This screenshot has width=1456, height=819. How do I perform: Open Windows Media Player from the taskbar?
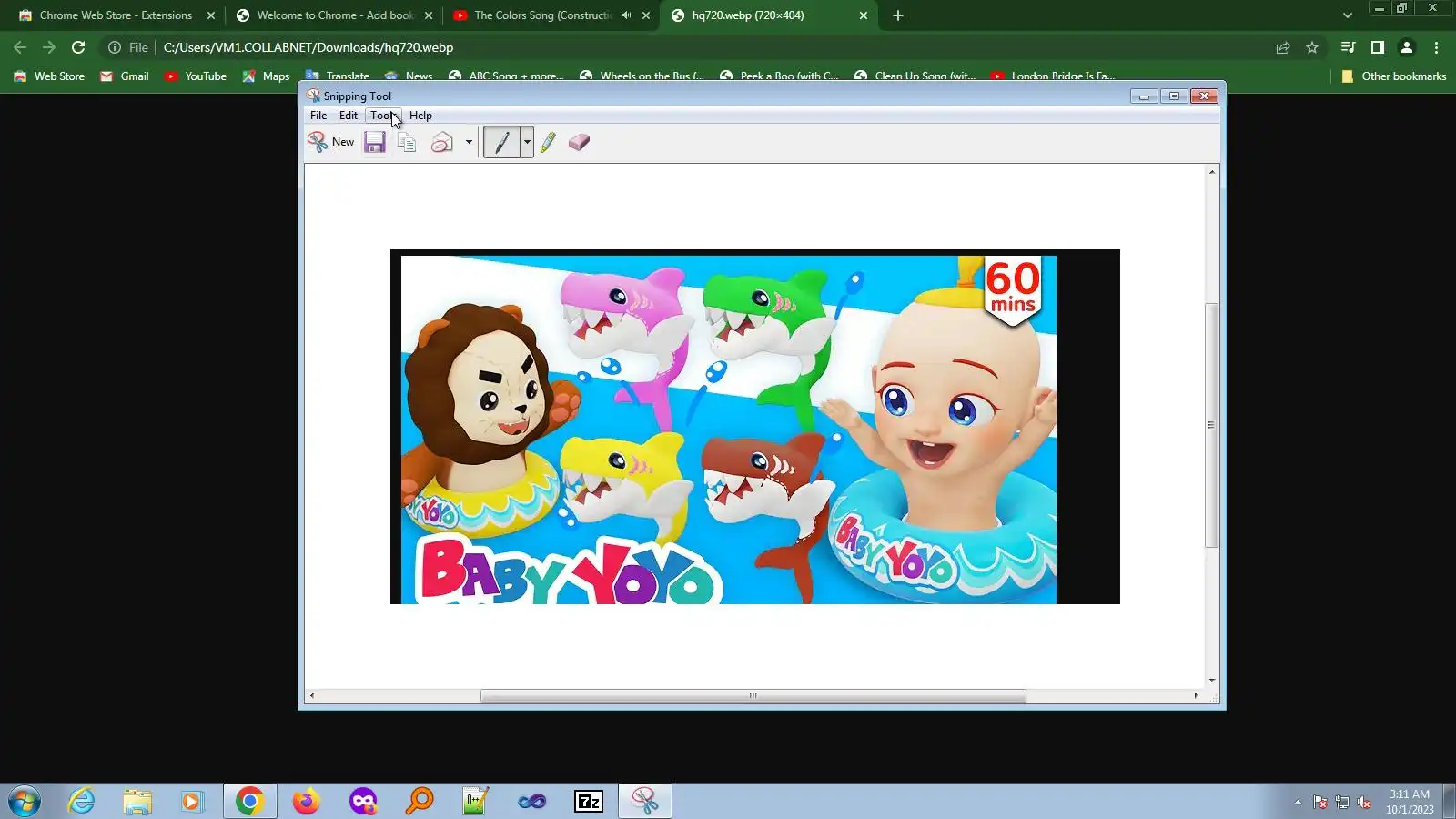(192, 801)
